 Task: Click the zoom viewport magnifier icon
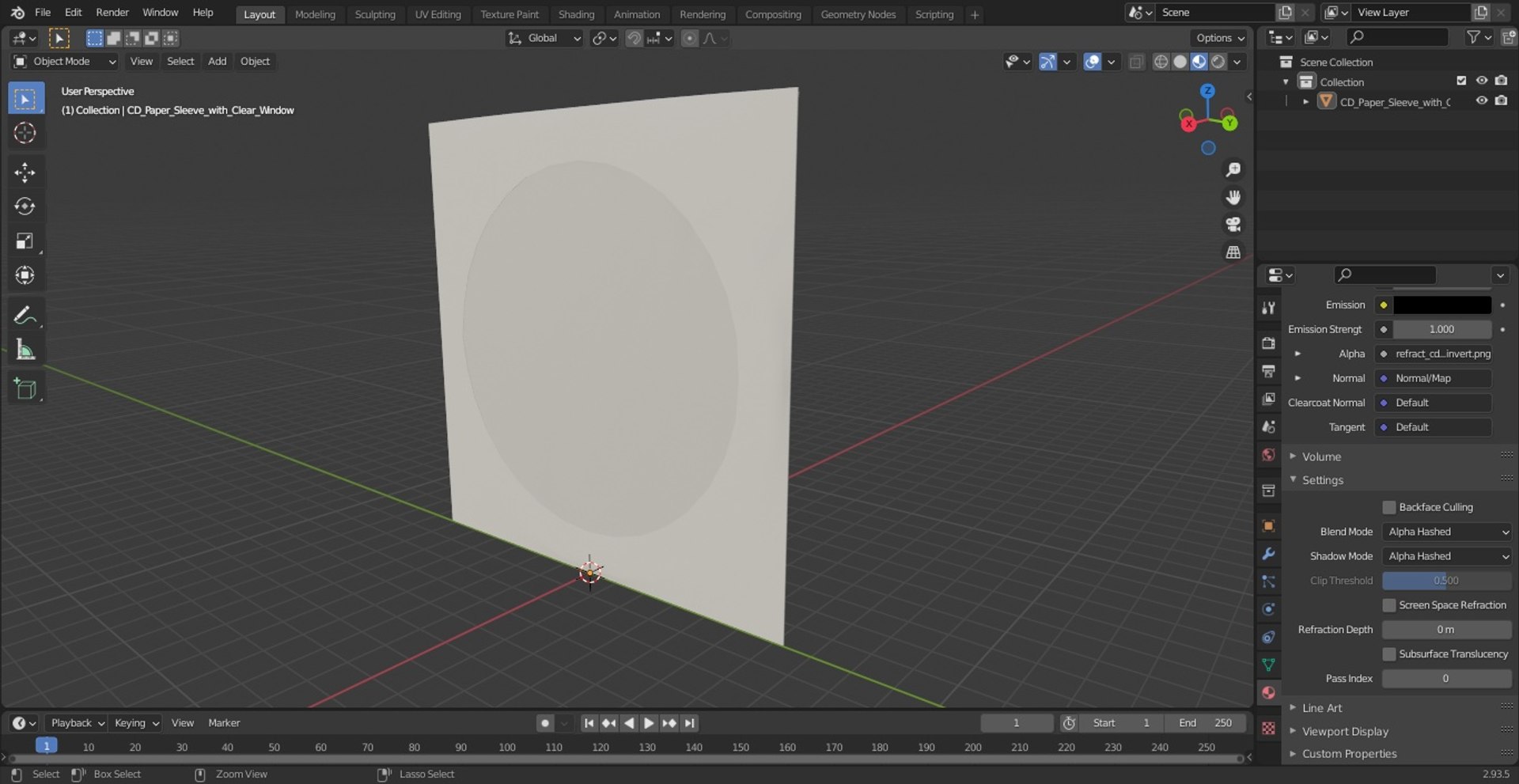tap(1233, 169)
